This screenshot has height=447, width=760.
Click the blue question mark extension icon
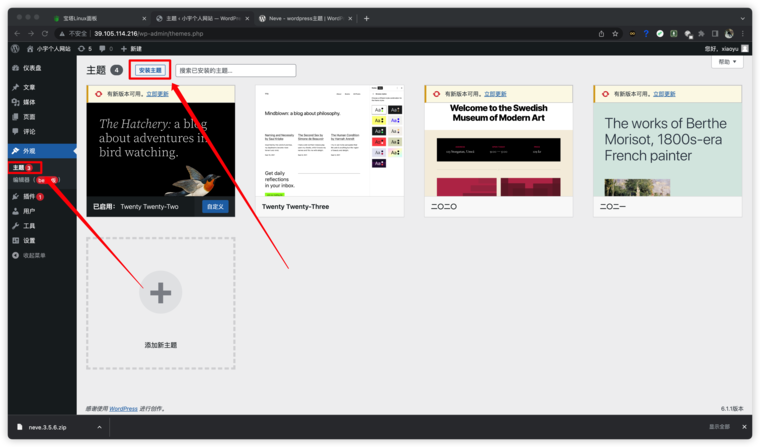coord(646,33)
